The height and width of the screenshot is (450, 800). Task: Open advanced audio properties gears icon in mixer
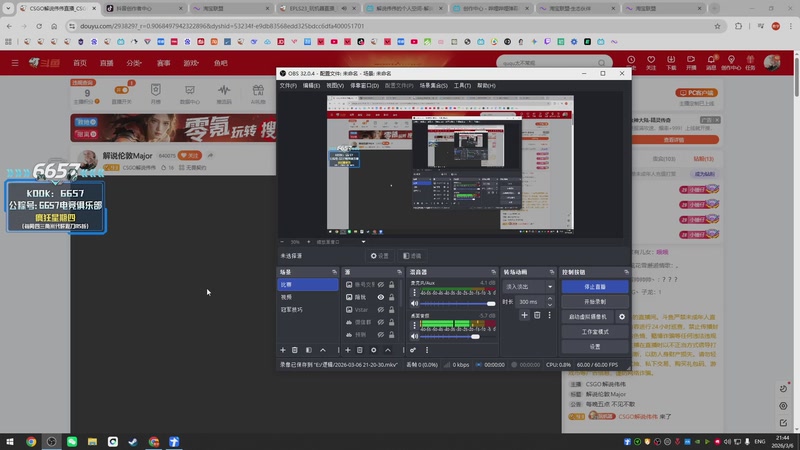[x=413, y=350]
